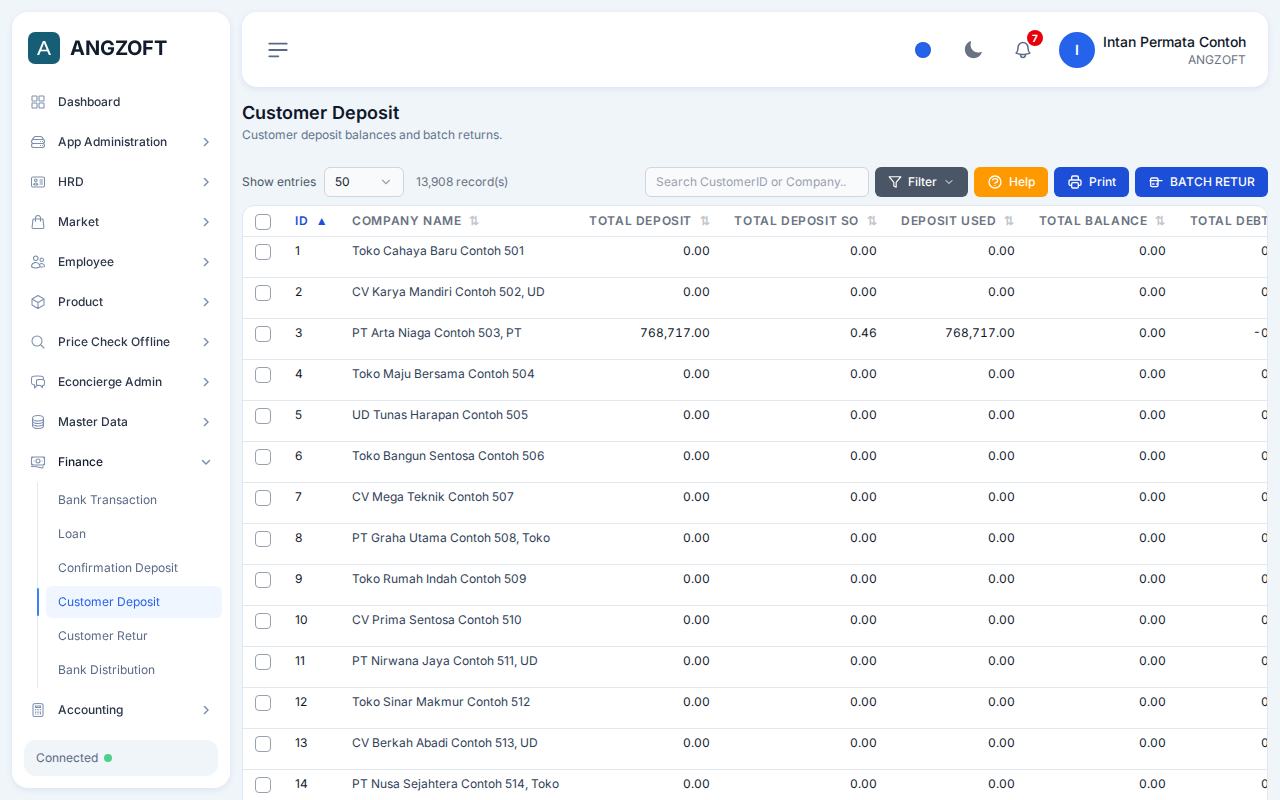Open the Show entries dropdown
The height and width of the screenshot is (800, 1280).
click(364, 182)
